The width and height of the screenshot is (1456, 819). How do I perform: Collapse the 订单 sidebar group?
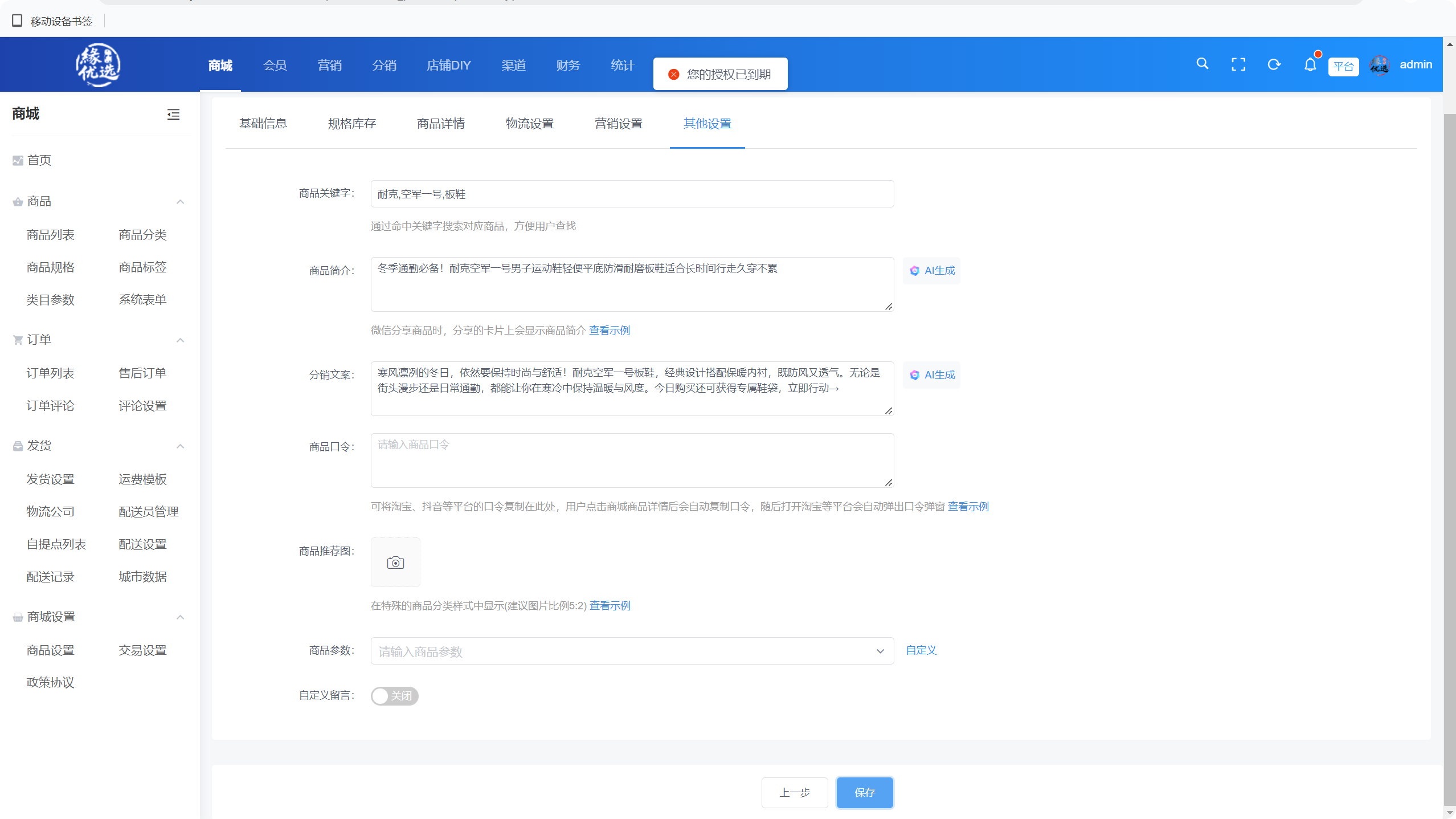(x=180, y=340)
